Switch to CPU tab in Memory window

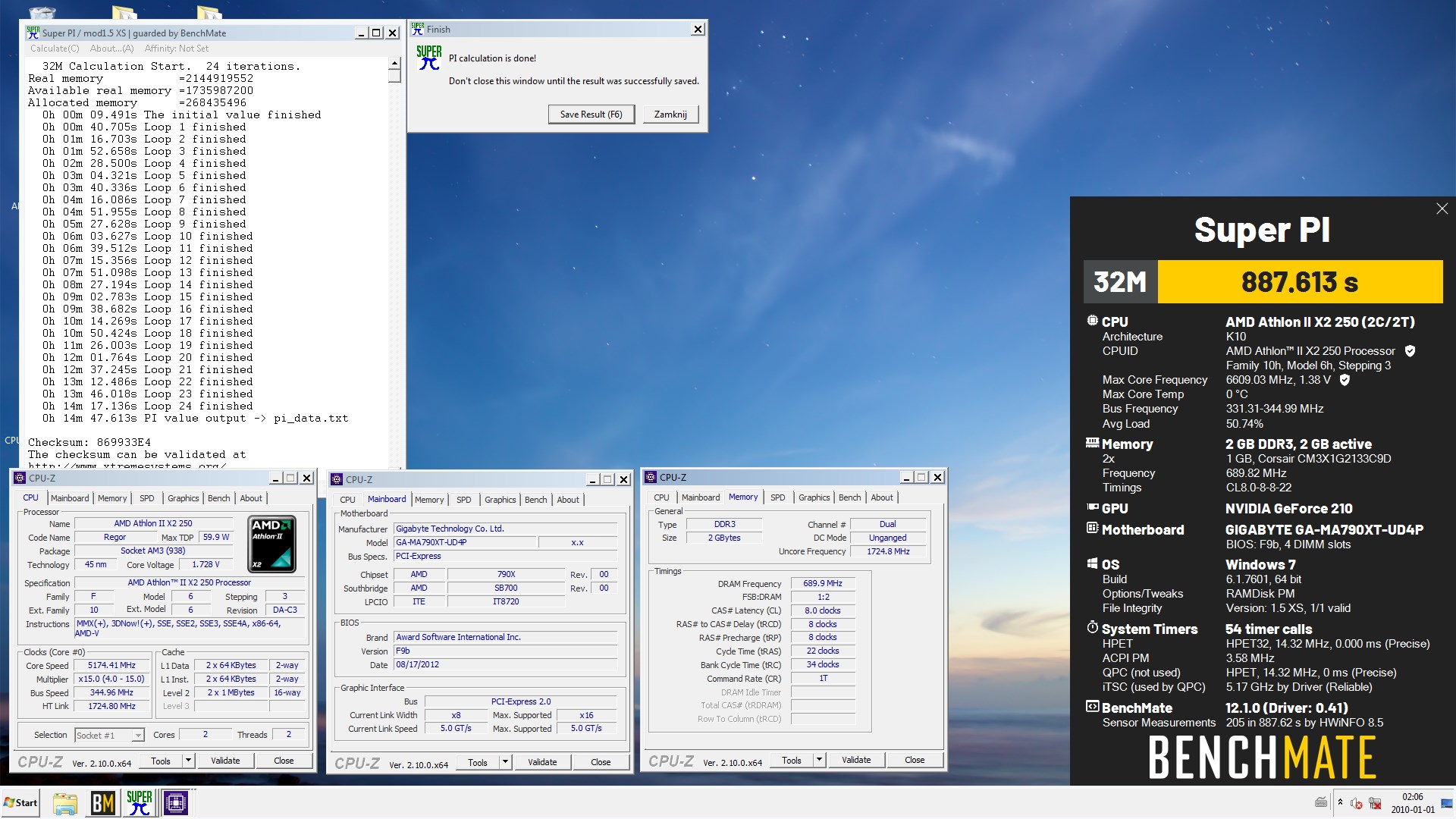point(661,497)
